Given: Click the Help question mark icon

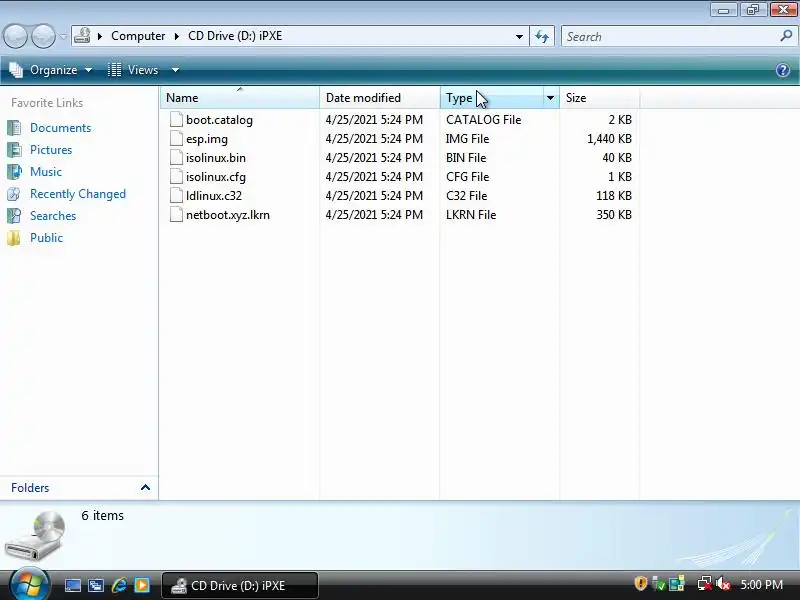Looking at the screenshot, I should pyautogui.click(x=783, y=70).
